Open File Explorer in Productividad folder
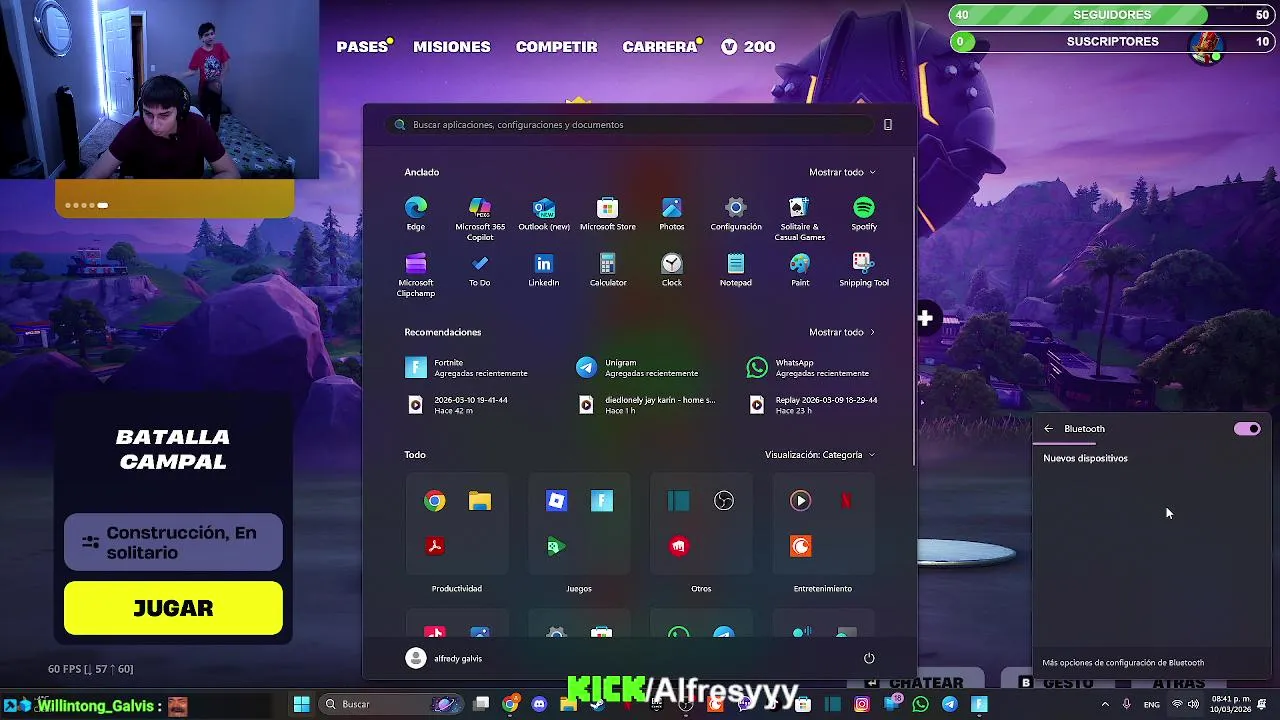This screenshot has width=1280, height=720. (480, 501)
